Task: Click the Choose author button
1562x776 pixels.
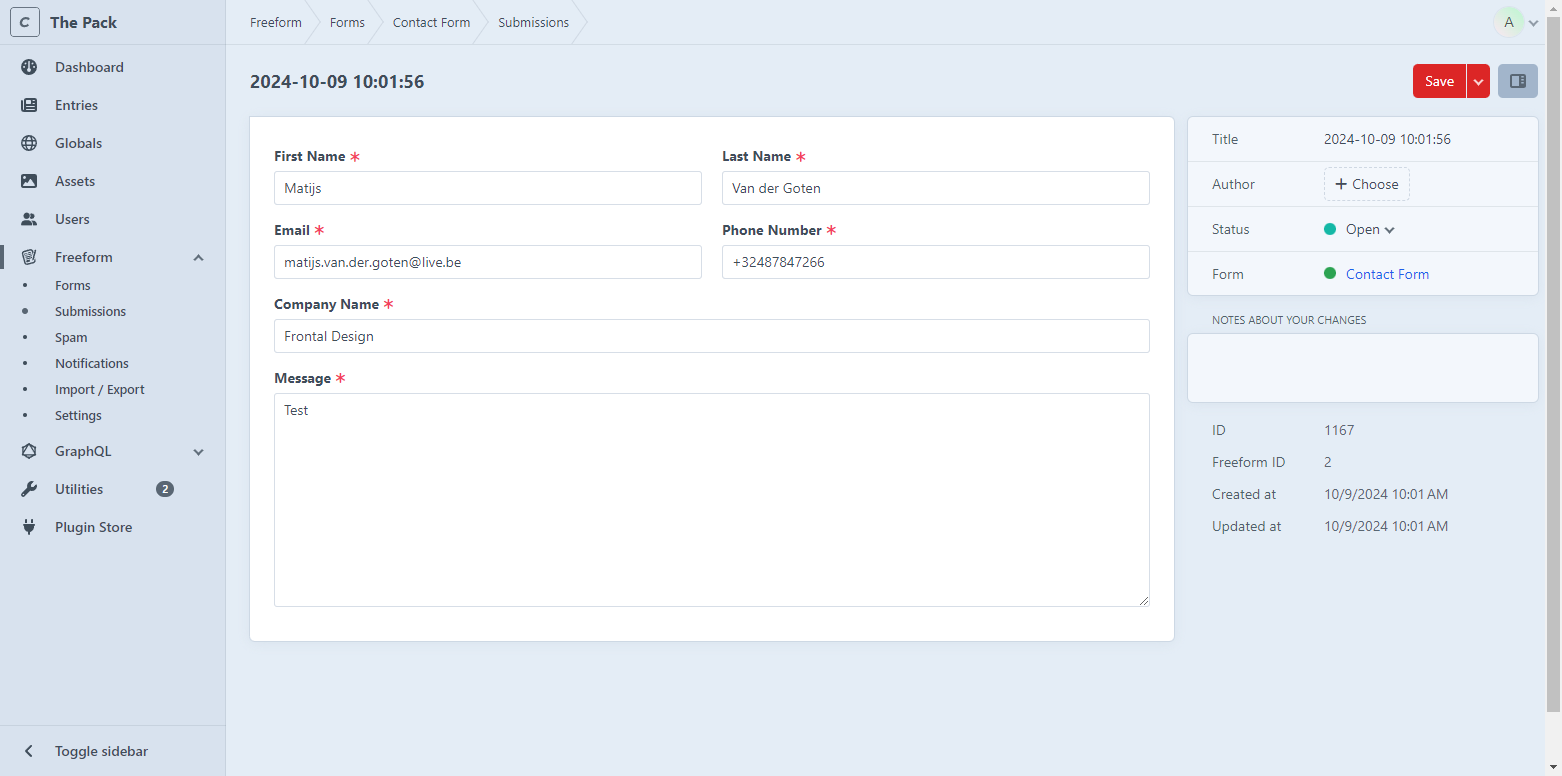Action: click(1366, 184)
